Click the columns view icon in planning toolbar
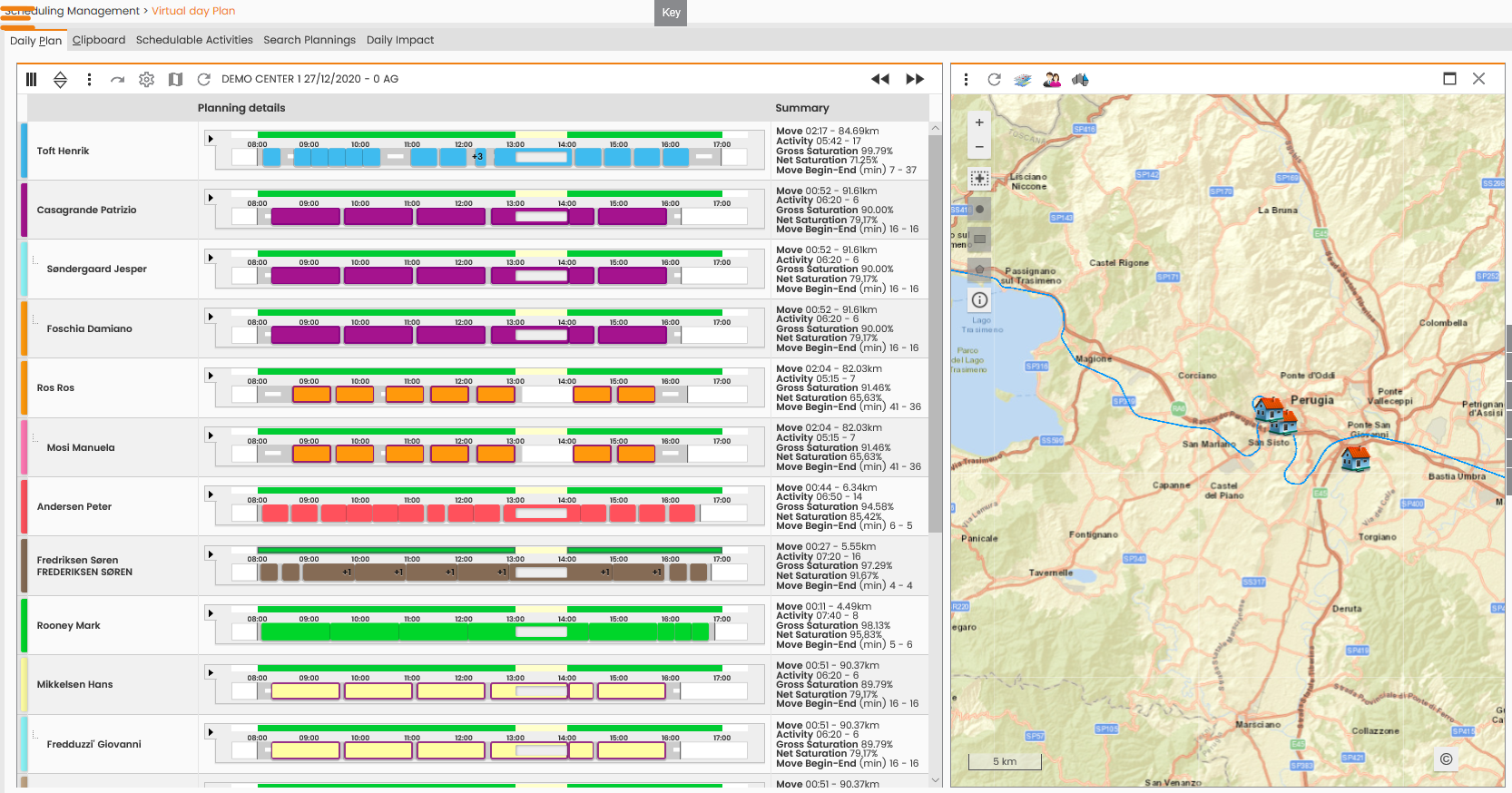 pos(31,79)
